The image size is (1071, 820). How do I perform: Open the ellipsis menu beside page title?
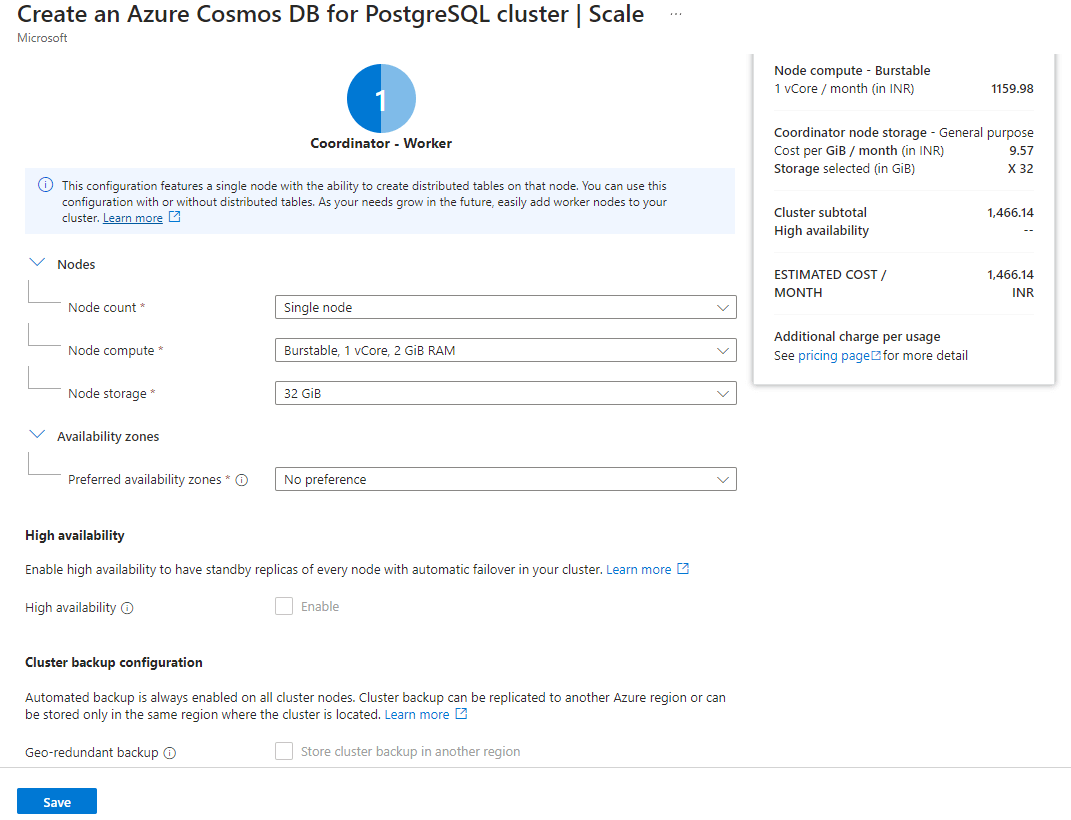point(676,15)
